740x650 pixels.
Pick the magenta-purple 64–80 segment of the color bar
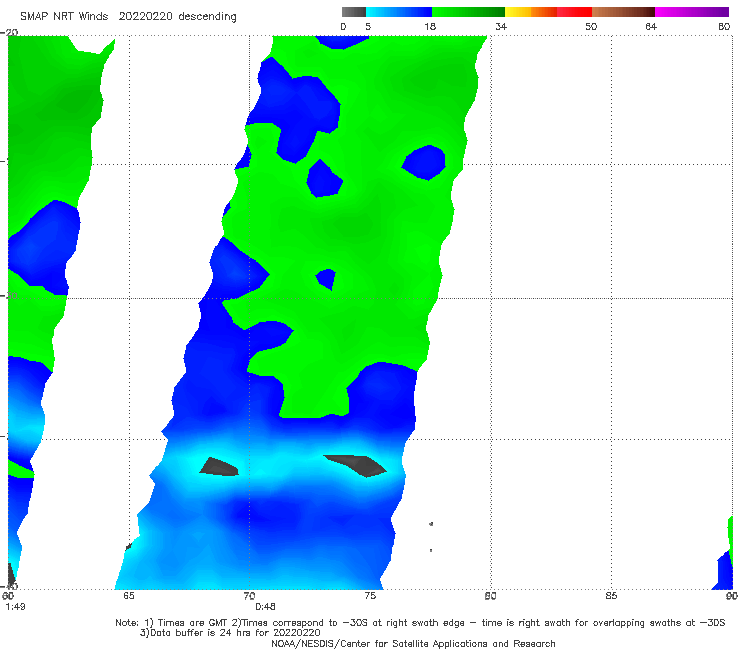(x=692, y=12)
